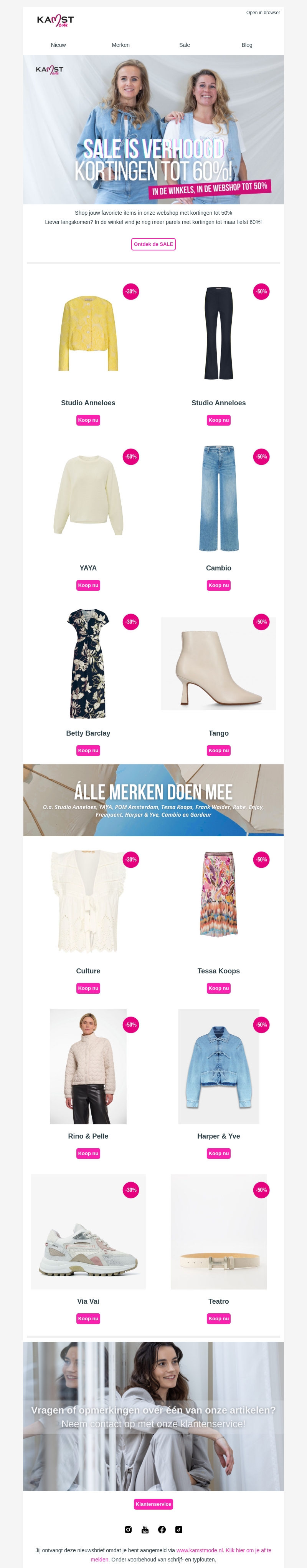Open the Blog menu item
The width and height of the screenshot is (307, 1568).
point(247,45)
